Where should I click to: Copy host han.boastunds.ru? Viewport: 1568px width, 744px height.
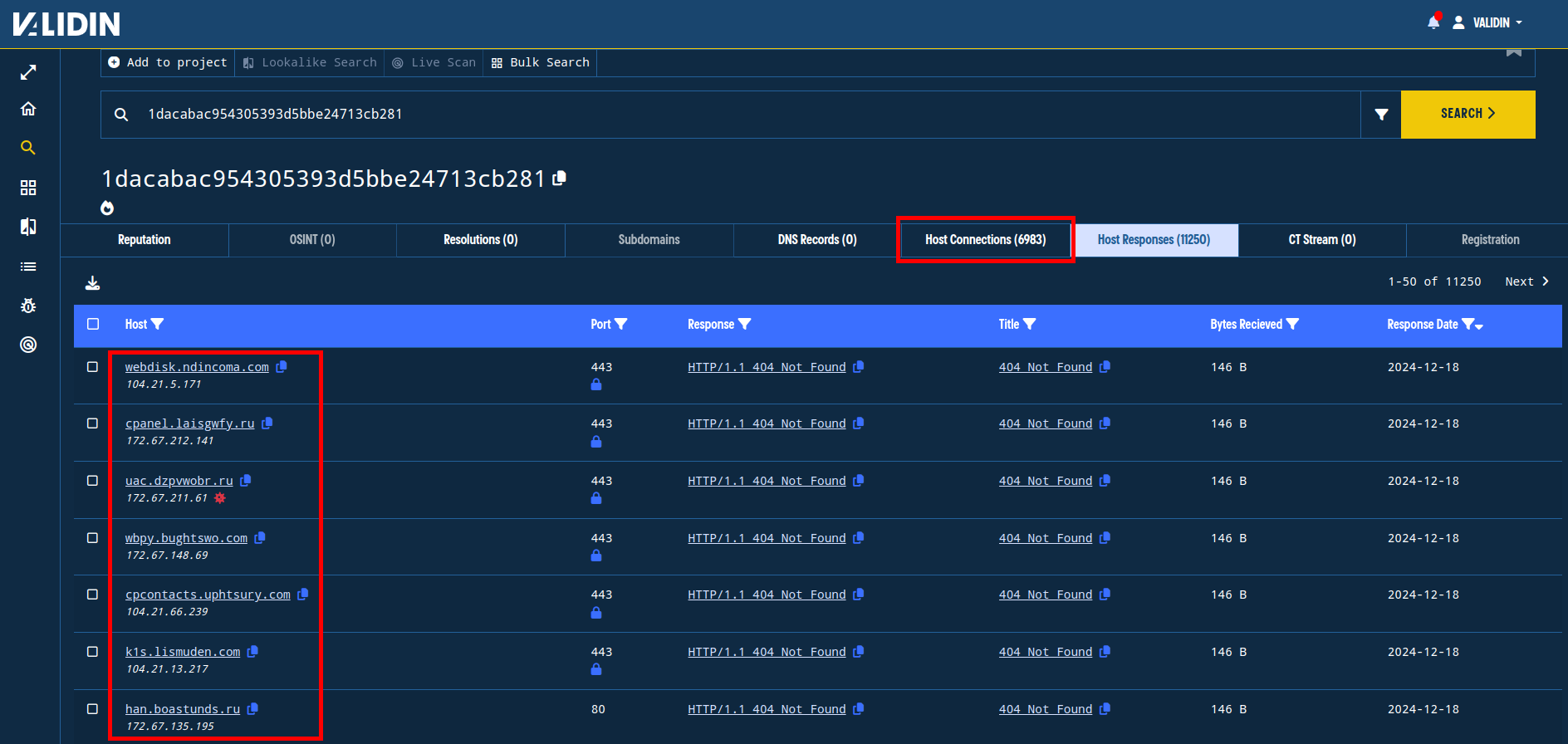252,708
